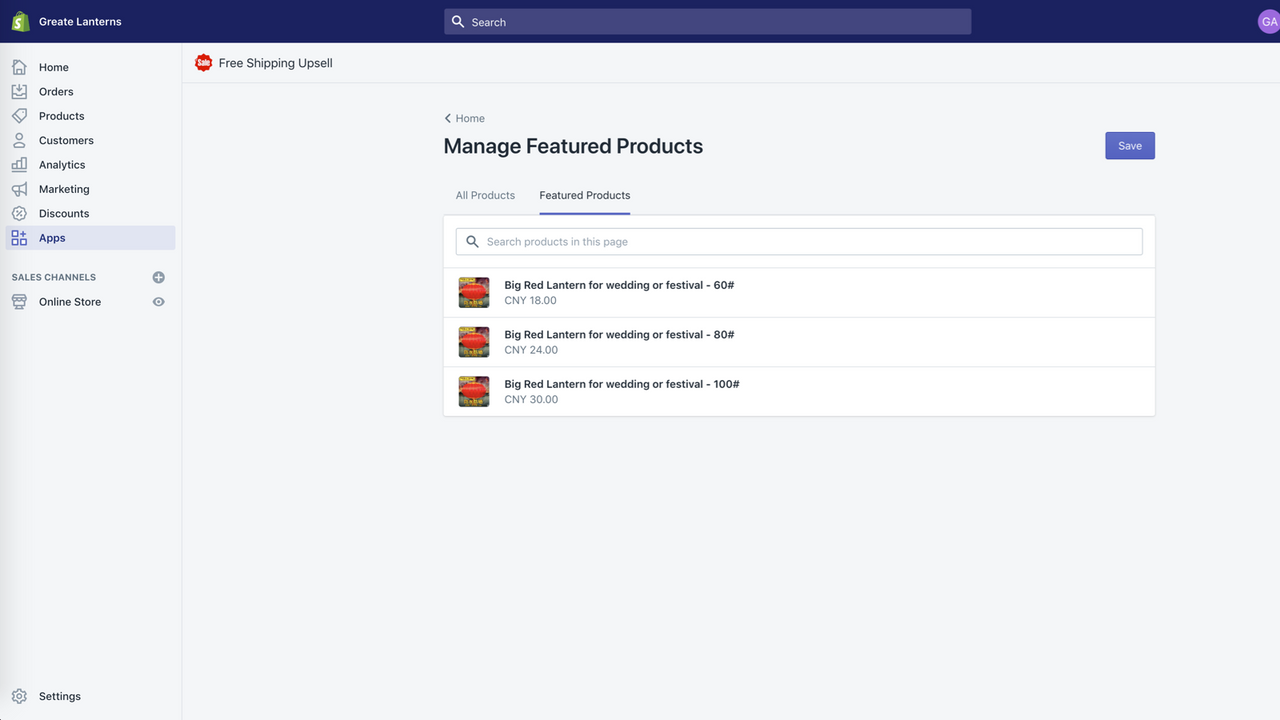The image size is (1280, 720).
Task: Open Online Store sales channel
Action: point(70,302)
